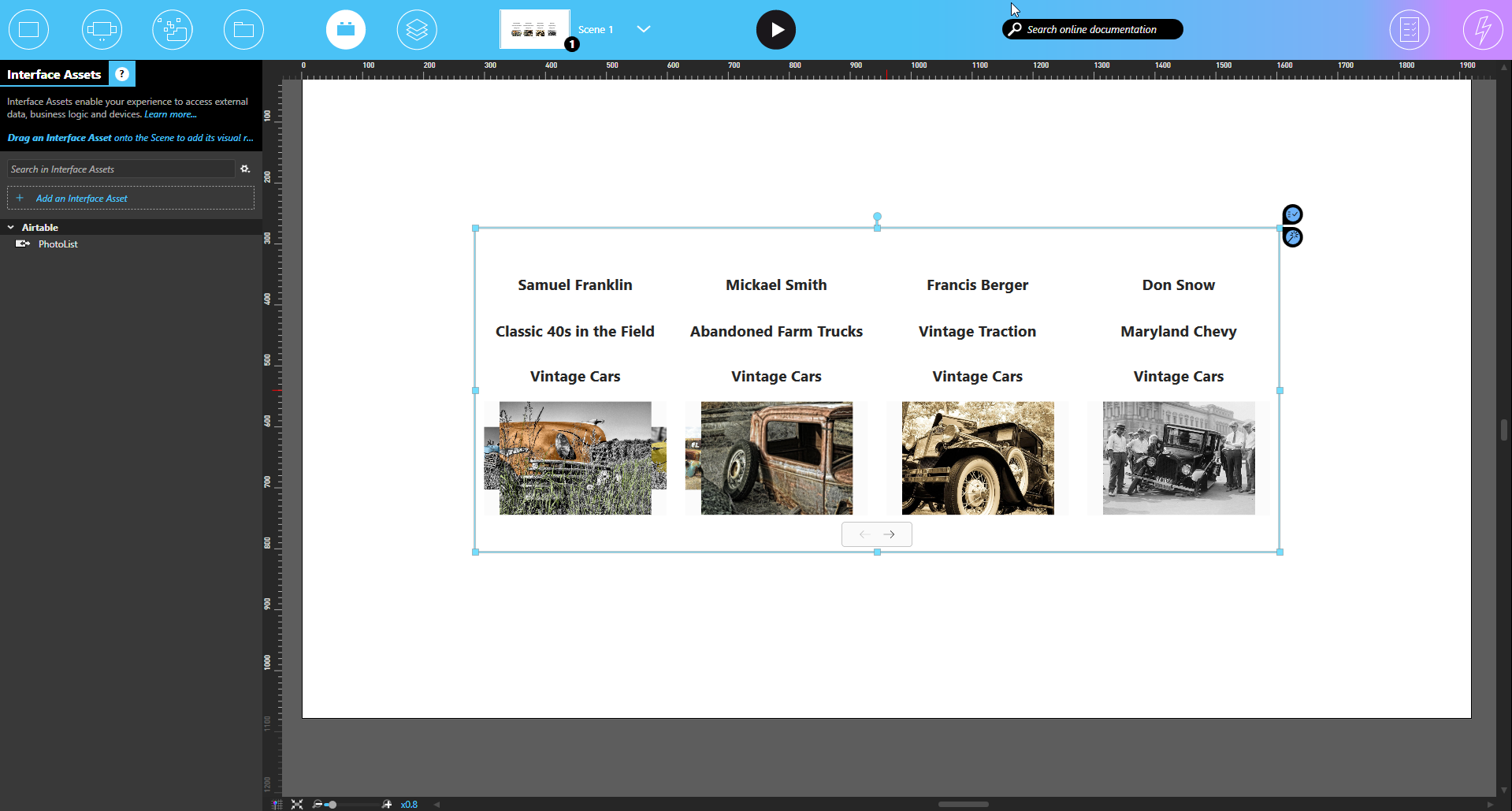Click the Content Library folder icon
1512x811 pixels.
(x=243, y=30)
